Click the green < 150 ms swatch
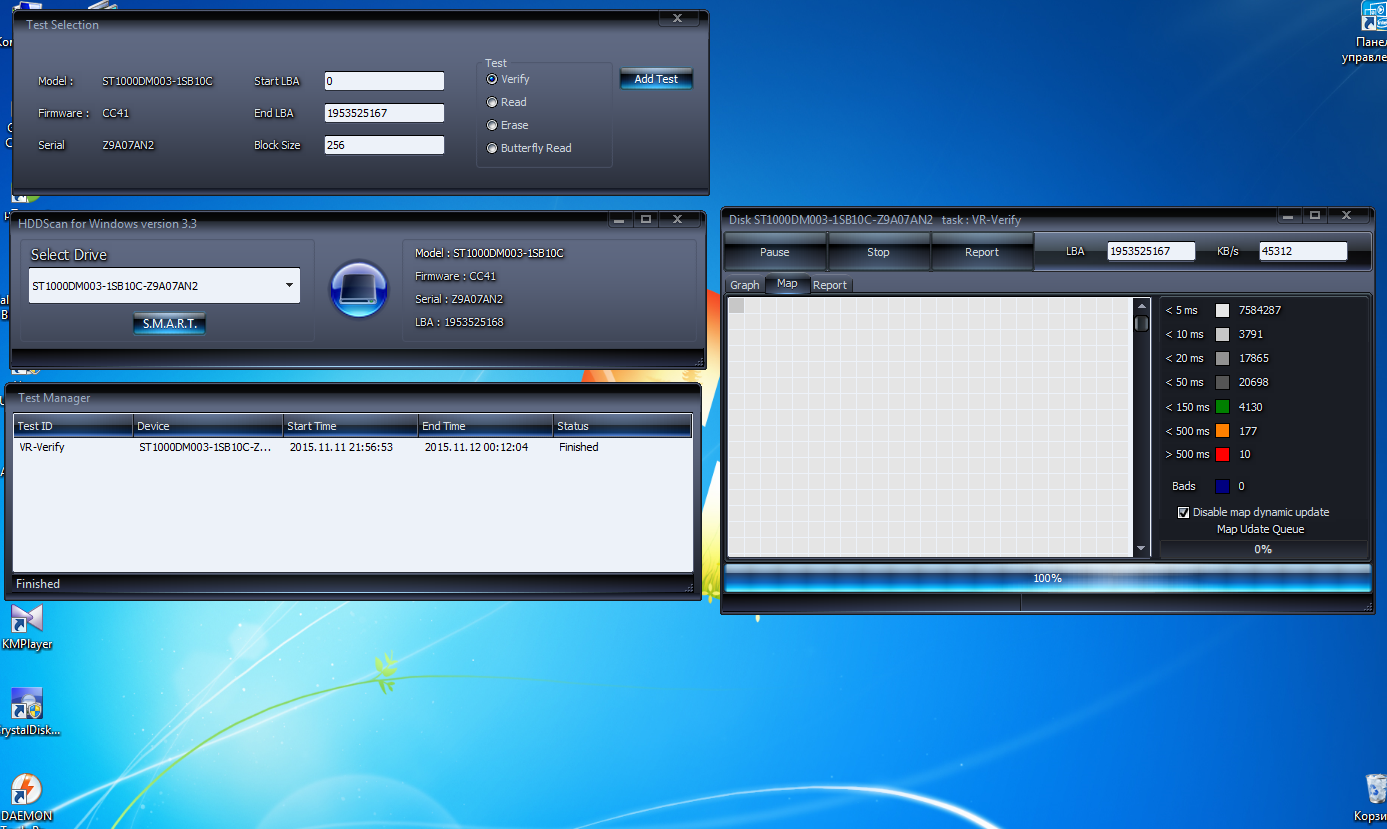This screenshot has width=1387, height=829. click(1222, 407)
